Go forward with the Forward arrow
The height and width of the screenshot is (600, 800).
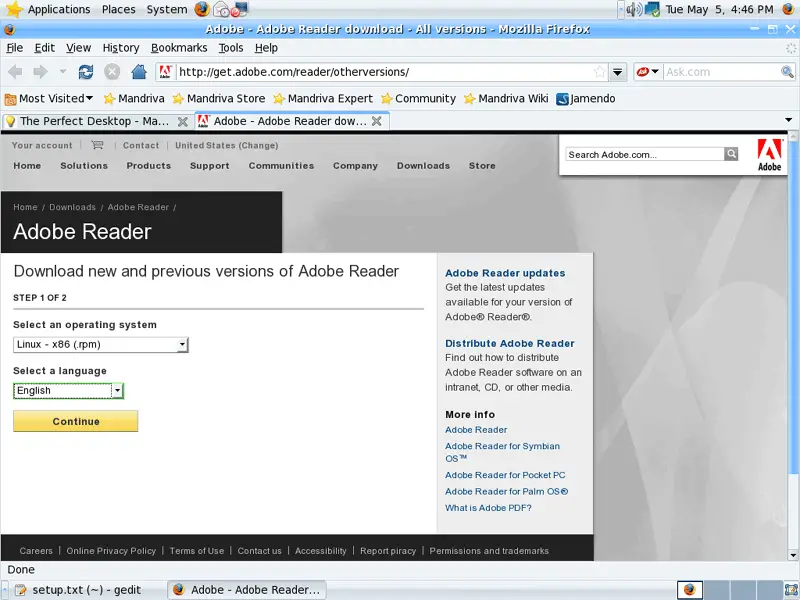40,72
